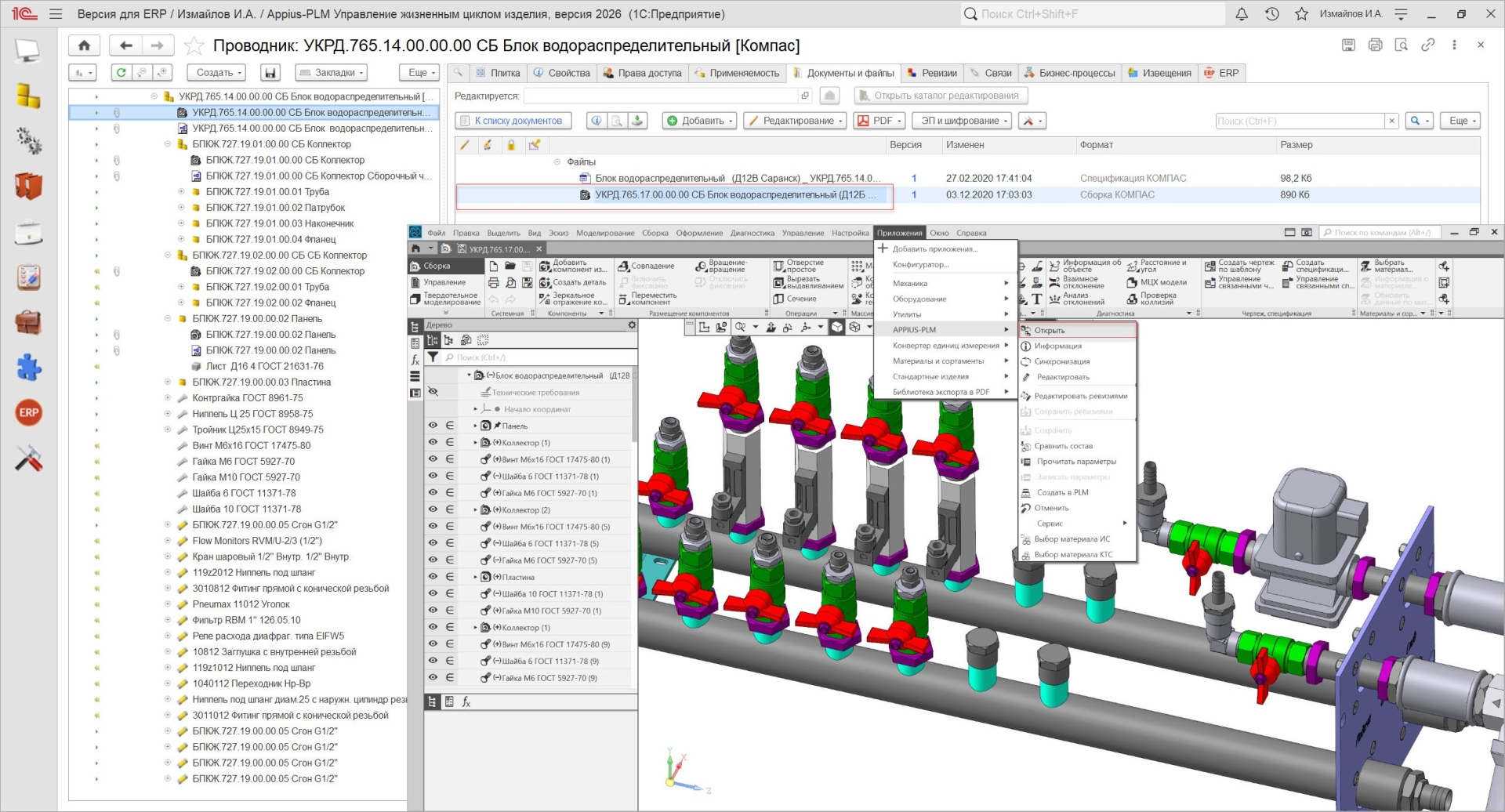Toggle visibility of Пластина component

pos(433,577)
